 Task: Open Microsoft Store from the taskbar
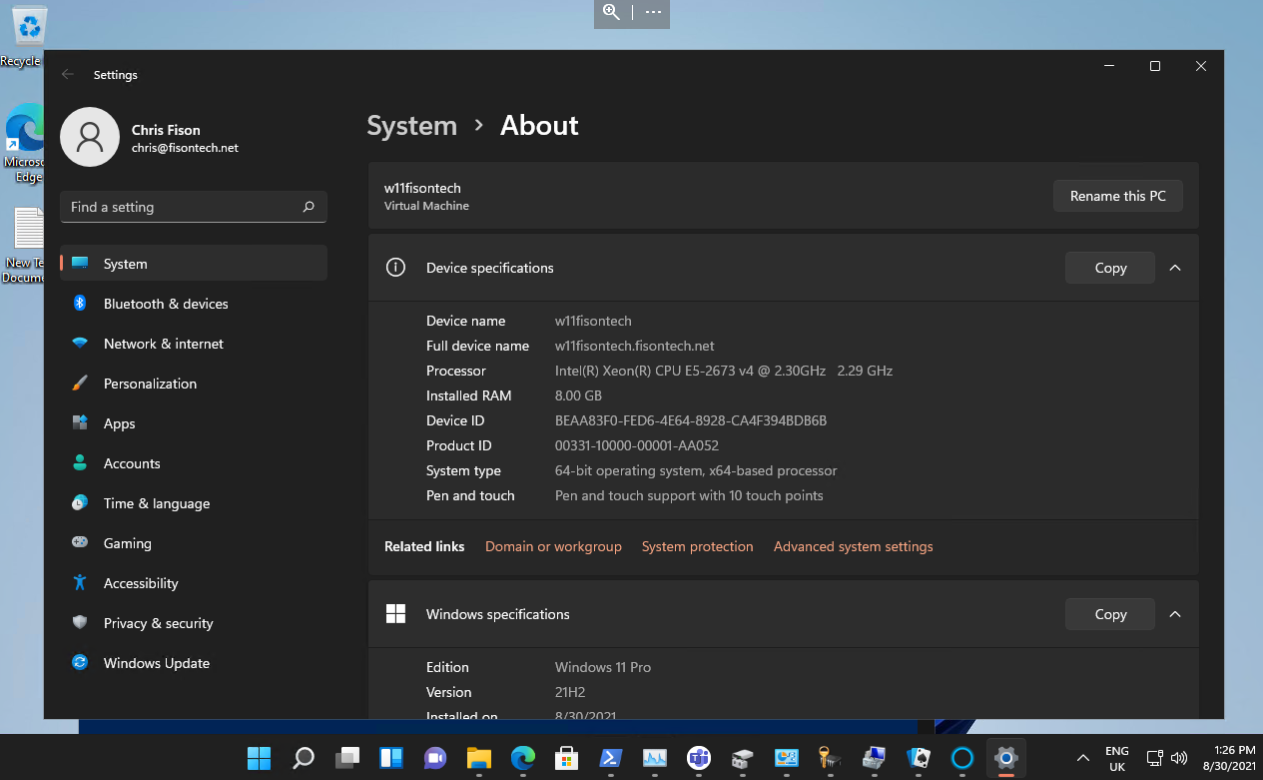click(567, 758)
